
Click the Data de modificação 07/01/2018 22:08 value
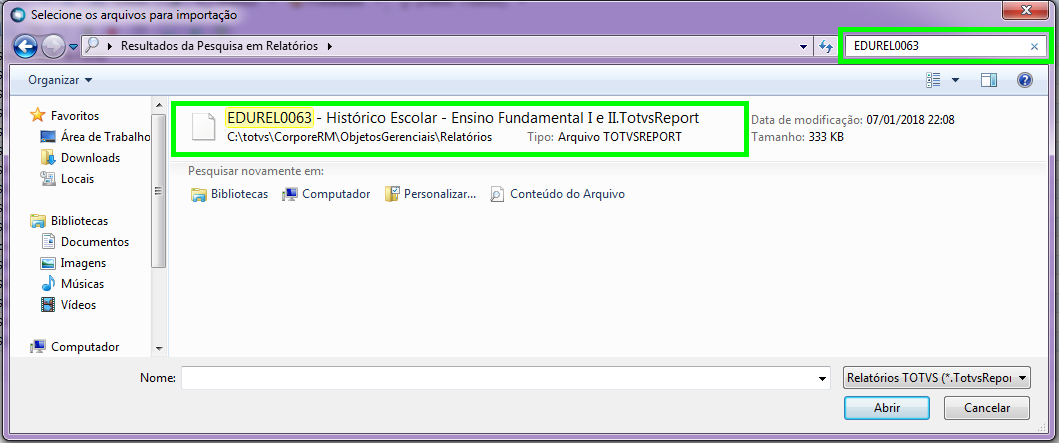pyautogui.click(x=910, y=120)
